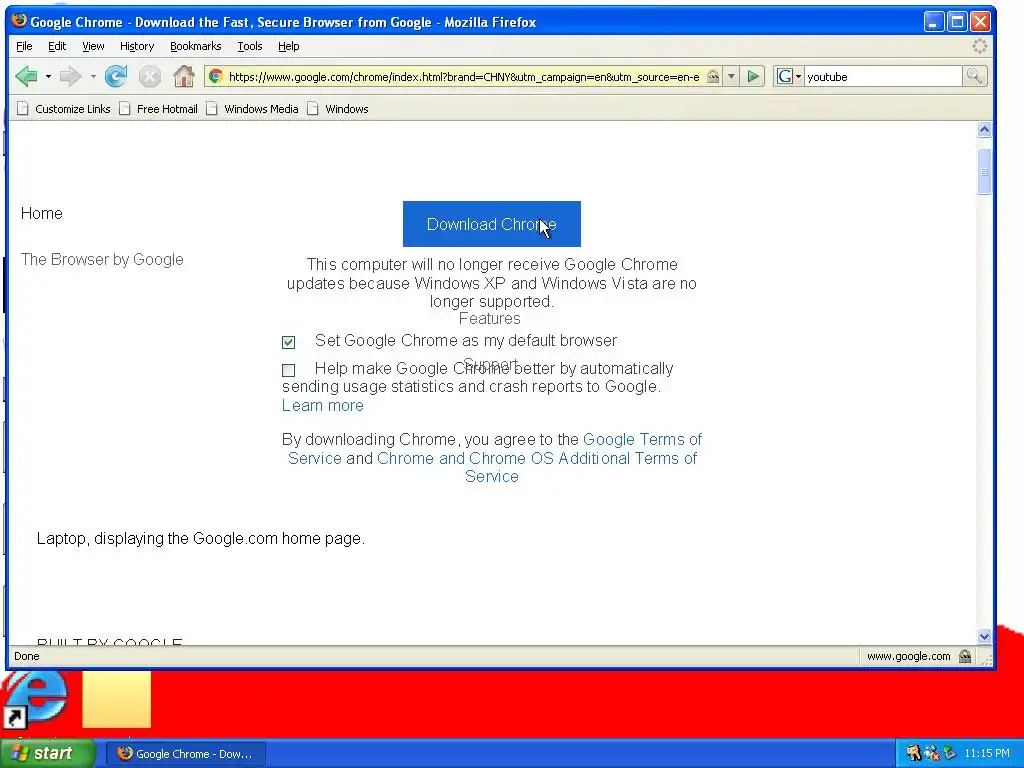Open the Windows bookmark

point(338,109)
